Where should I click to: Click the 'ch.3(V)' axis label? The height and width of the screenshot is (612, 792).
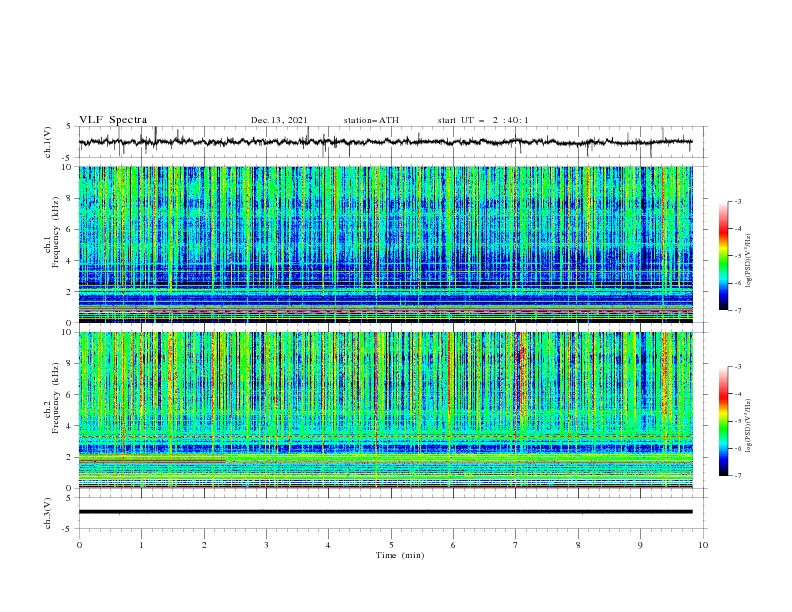pos(48,513)
